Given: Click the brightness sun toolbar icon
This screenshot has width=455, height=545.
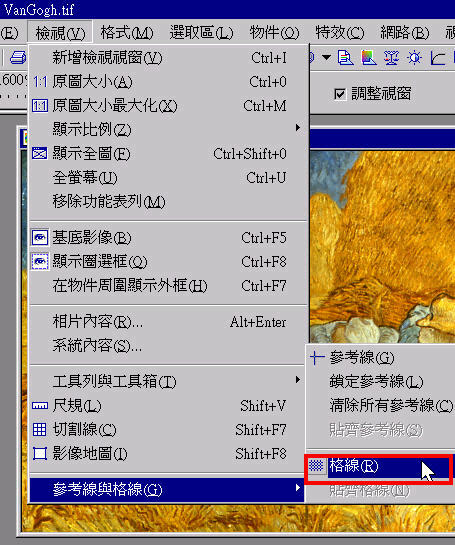Looking at the screenshot, I should (415, 58).
